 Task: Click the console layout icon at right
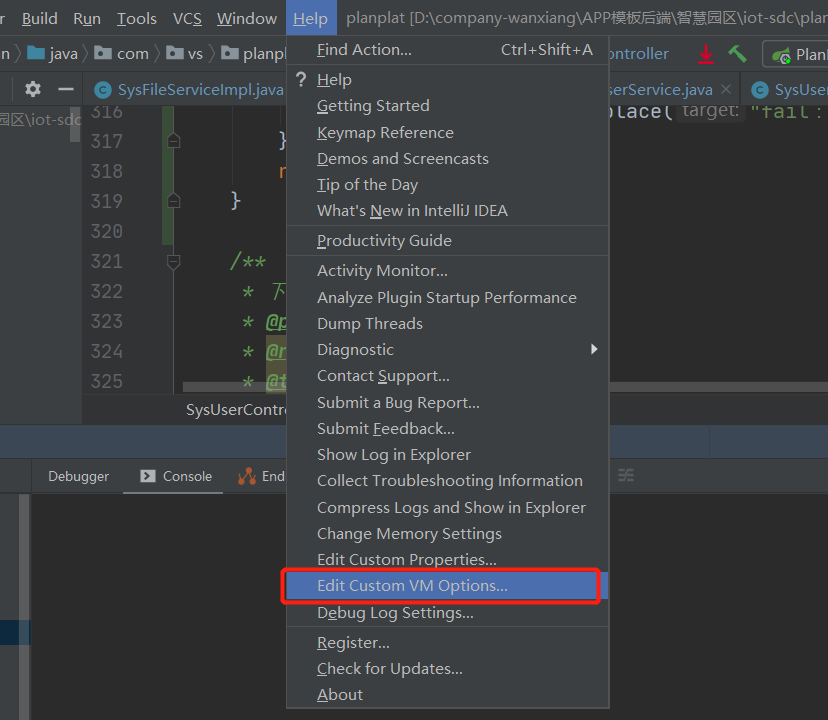point(626,475)
